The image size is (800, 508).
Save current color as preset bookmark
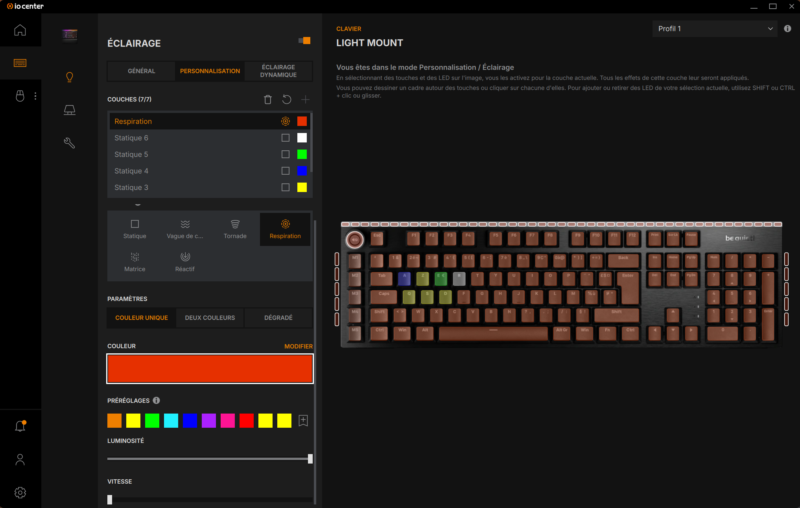303,420
